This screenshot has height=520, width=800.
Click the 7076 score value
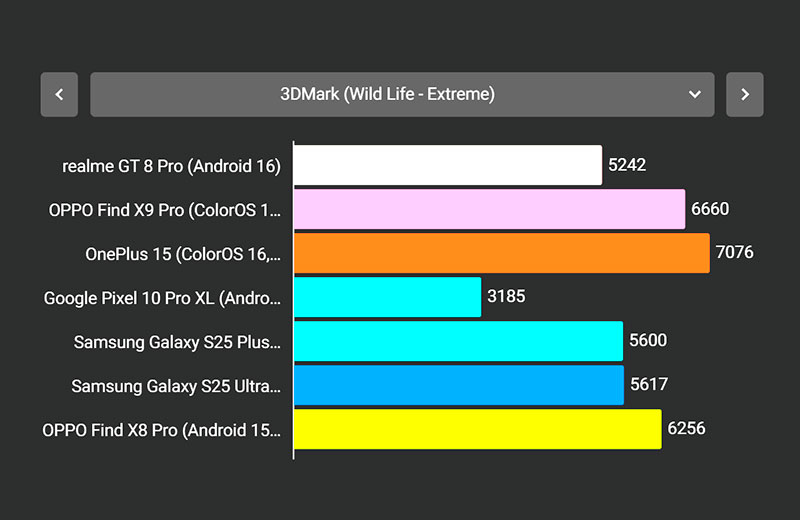coord(734,253)
